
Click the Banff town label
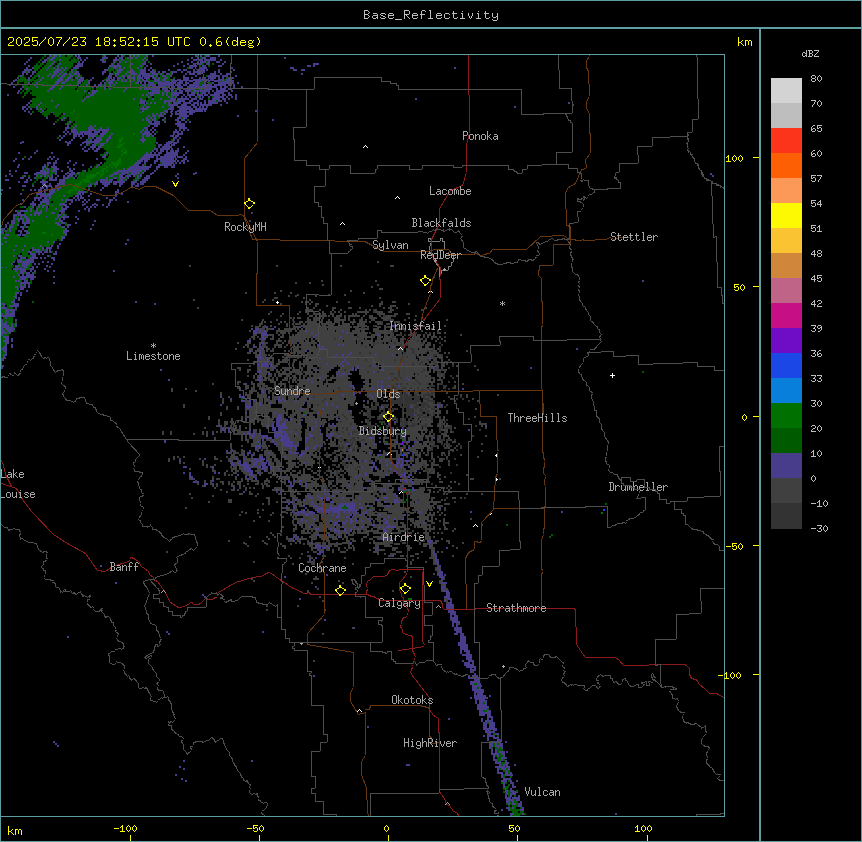click(124, 567)
